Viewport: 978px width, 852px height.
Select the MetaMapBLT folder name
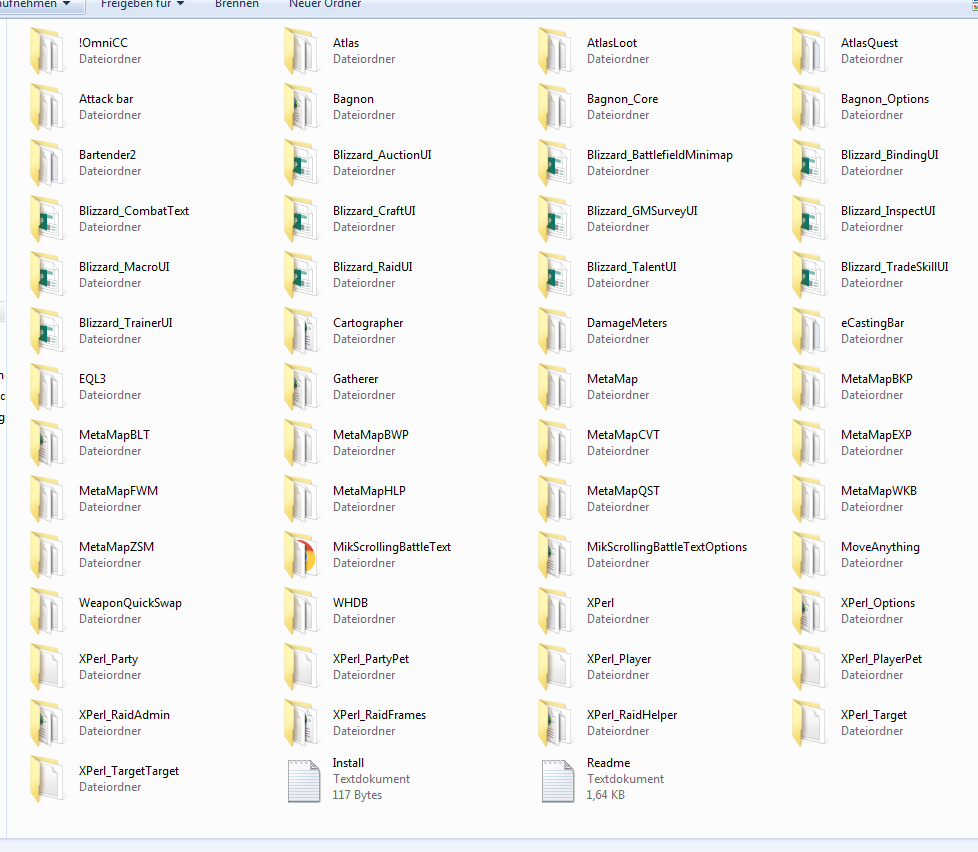tap(114, 435)
